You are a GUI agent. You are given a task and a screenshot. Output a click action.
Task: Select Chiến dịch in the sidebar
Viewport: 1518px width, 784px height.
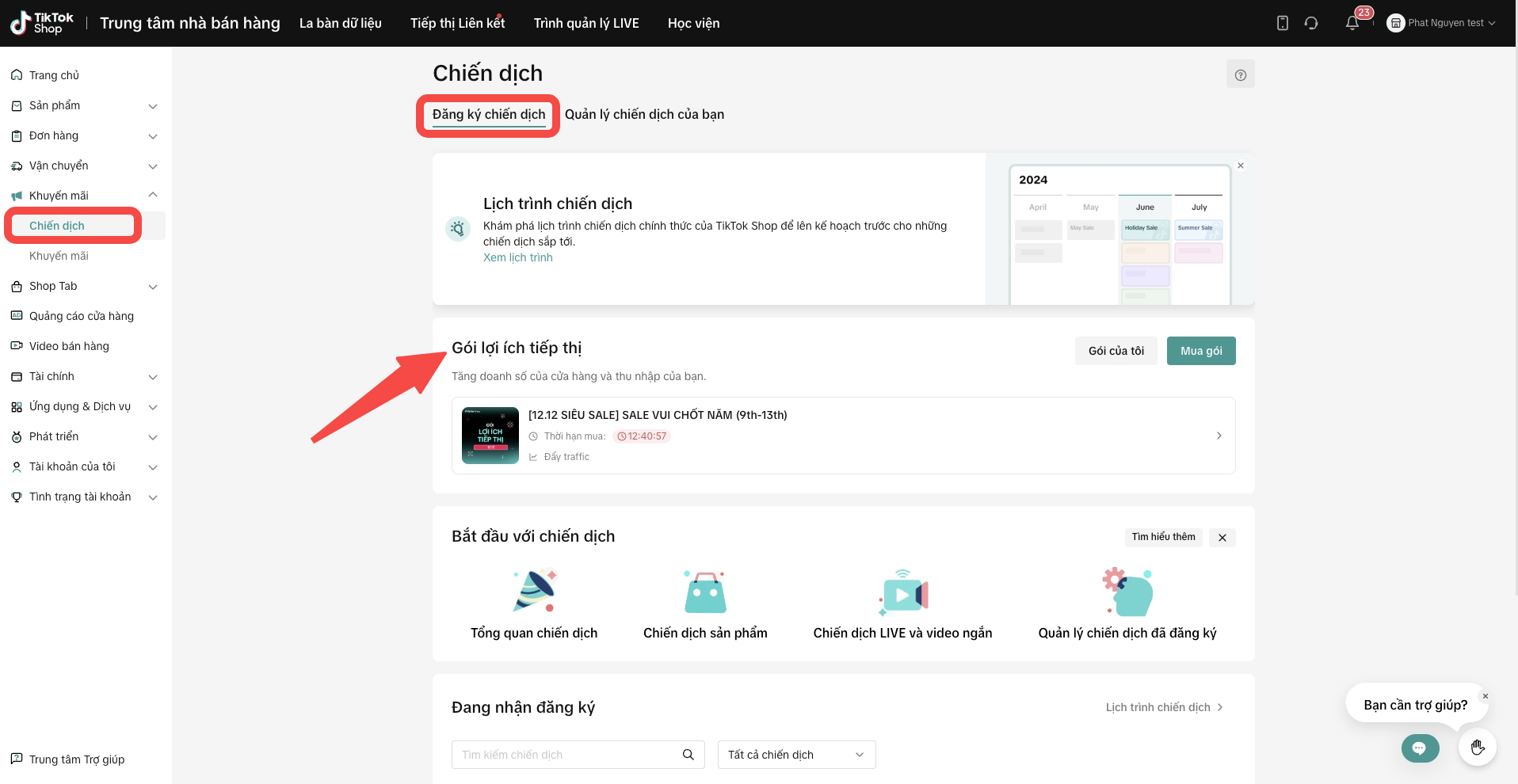coord(57,226)
